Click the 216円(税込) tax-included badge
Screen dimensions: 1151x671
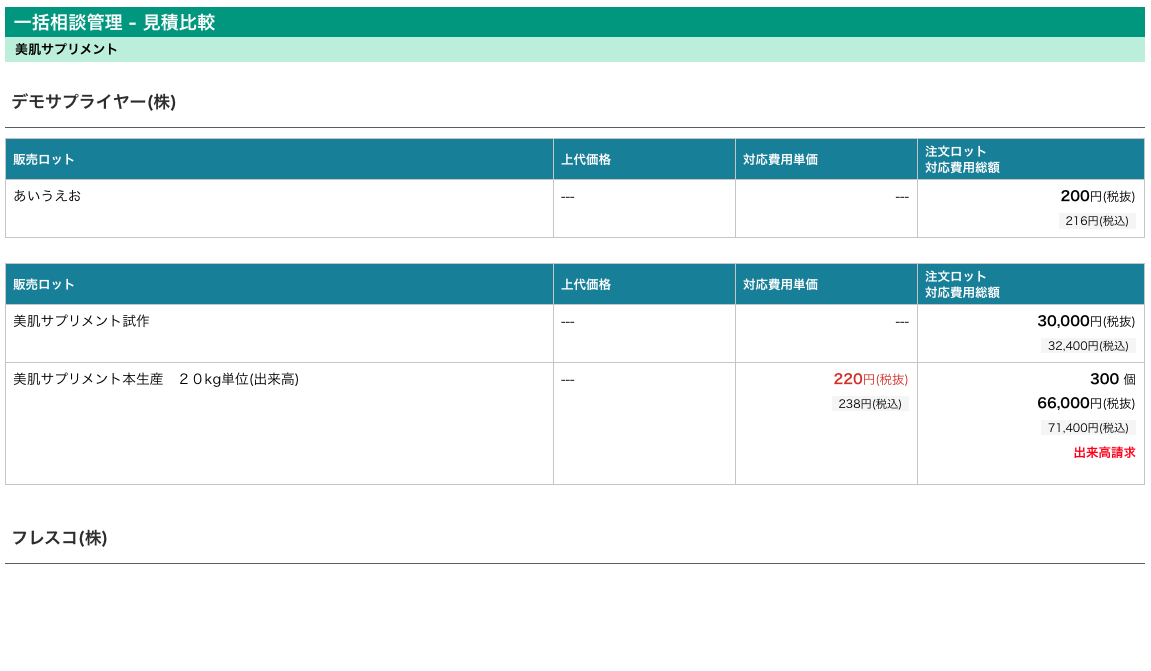[1096, 221]
